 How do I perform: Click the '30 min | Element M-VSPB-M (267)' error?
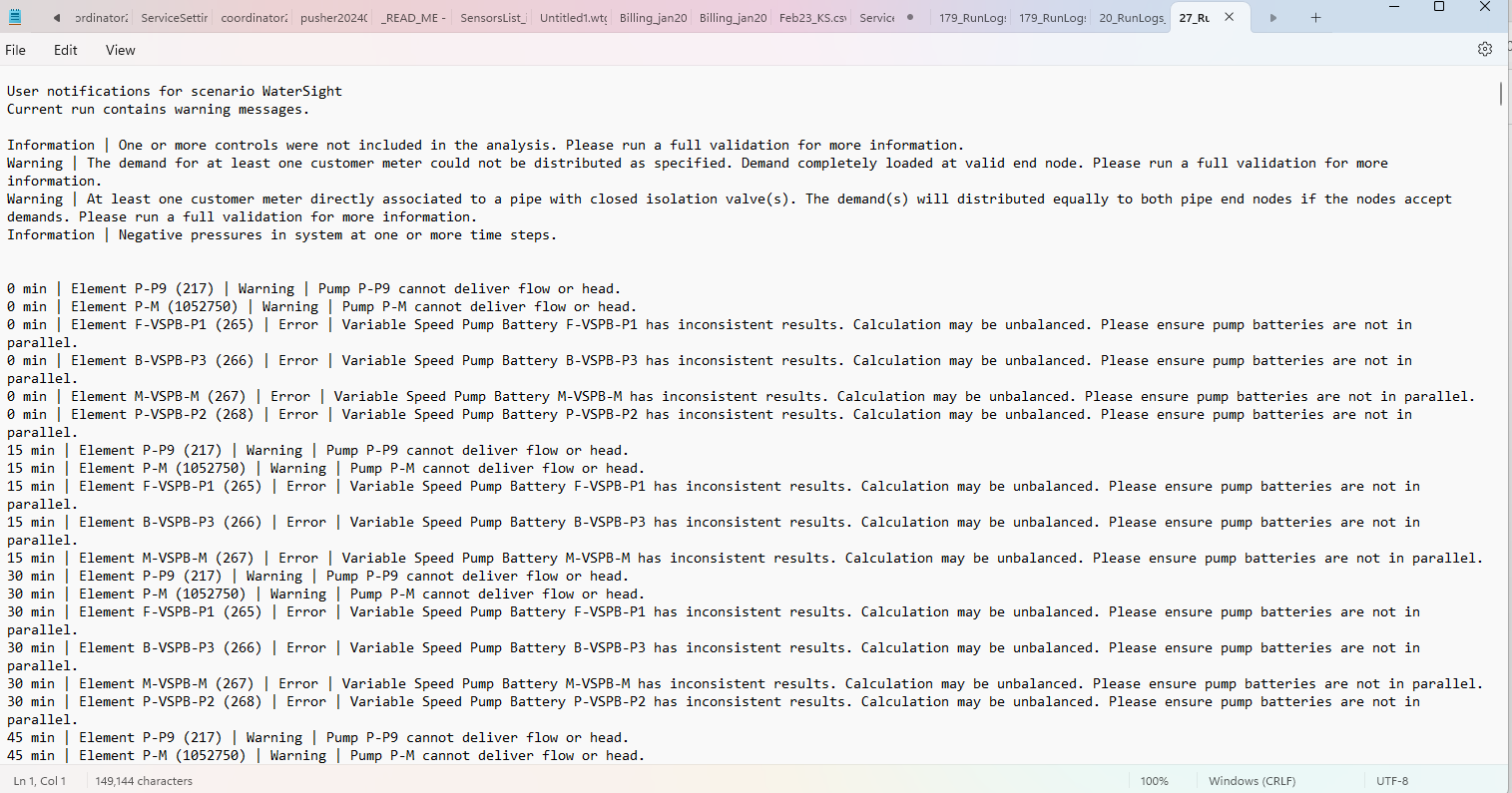tap(746, 683)
